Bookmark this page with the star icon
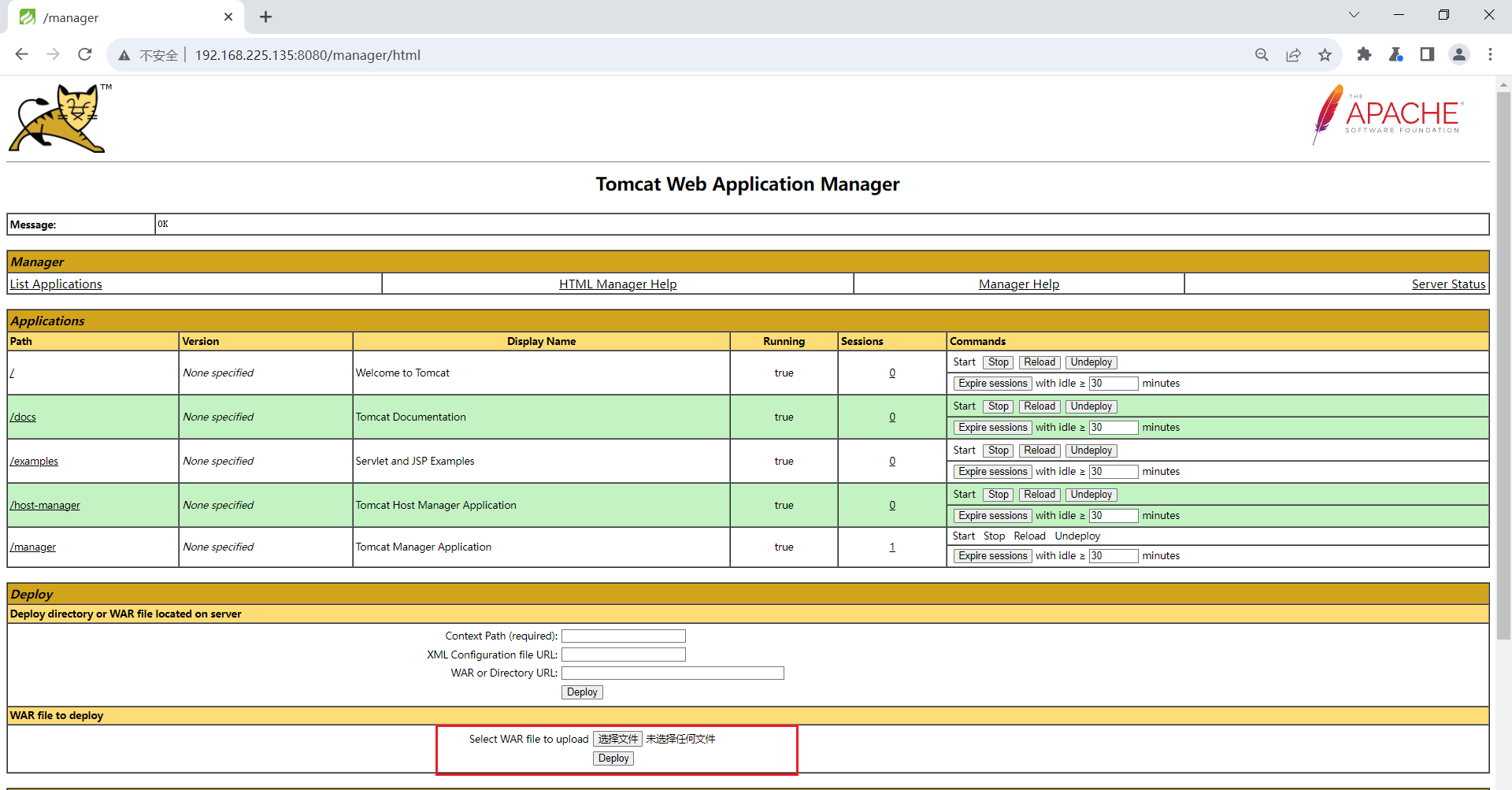This screenshot has height=790, width=1512. pos(1325,54)
